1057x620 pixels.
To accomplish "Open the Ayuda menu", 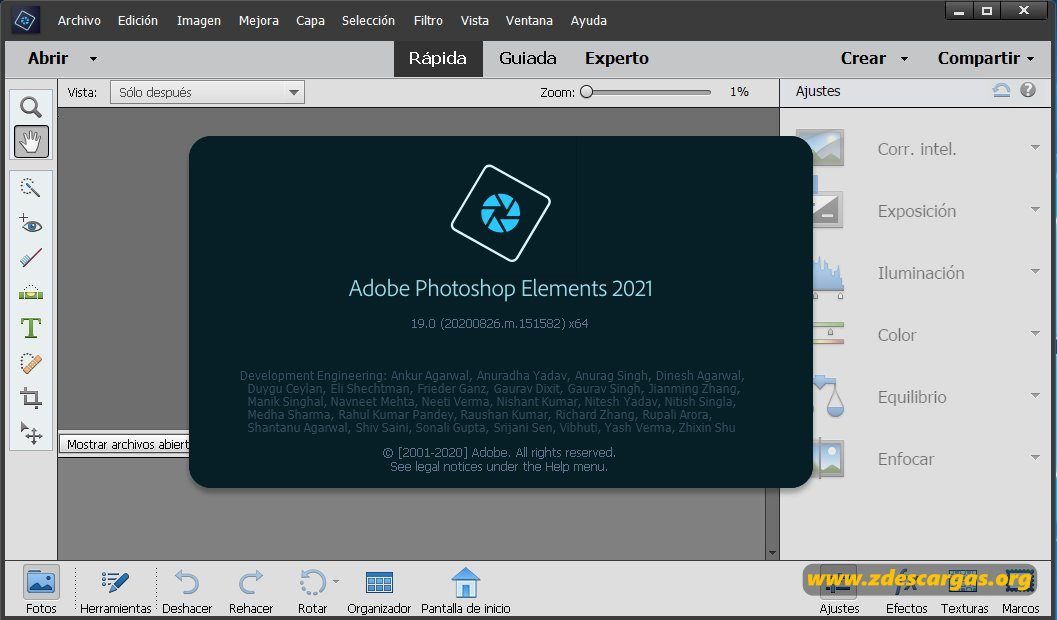I will coord(588,21).
